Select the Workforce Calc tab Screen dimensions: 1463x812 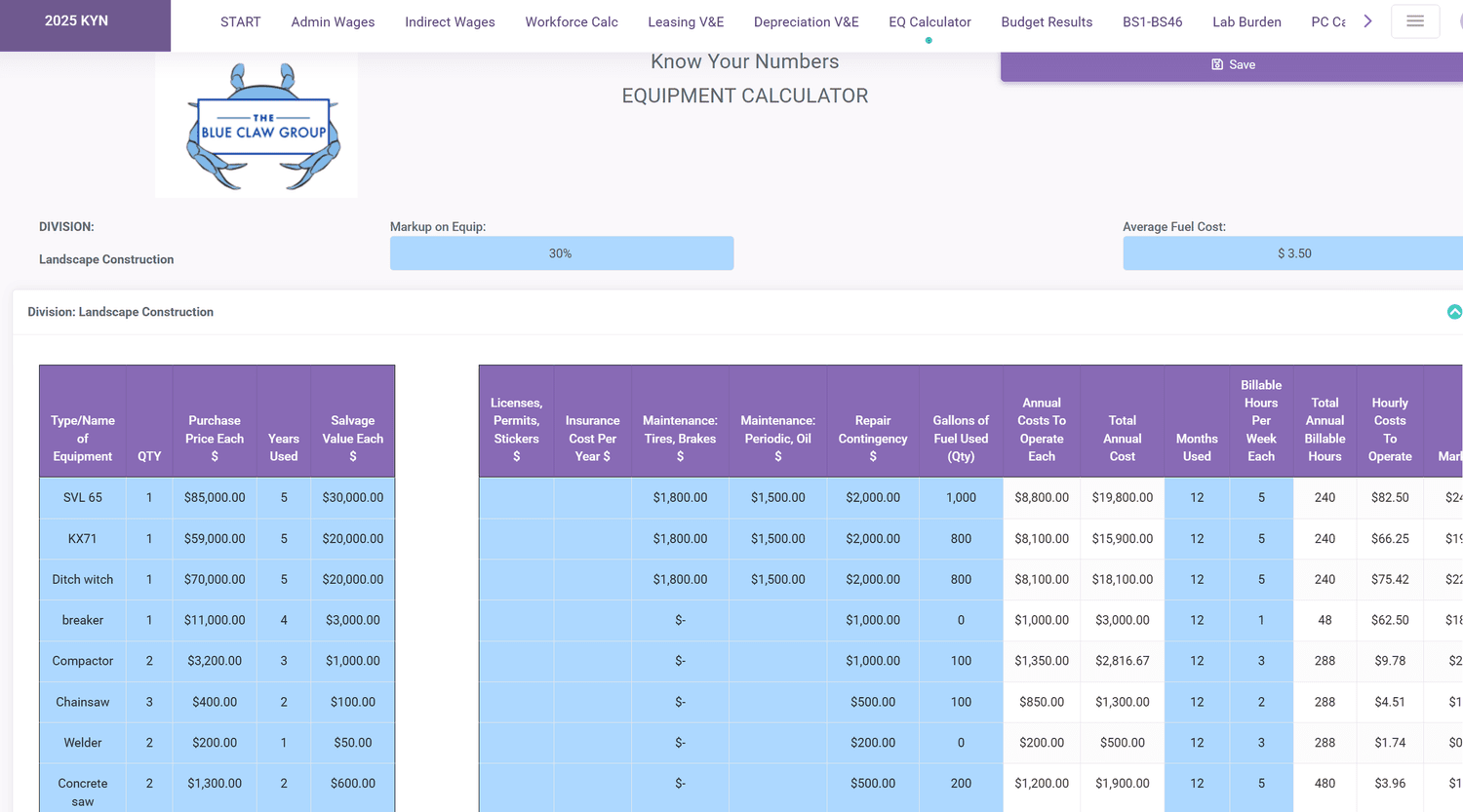click(x=572, y=22)
